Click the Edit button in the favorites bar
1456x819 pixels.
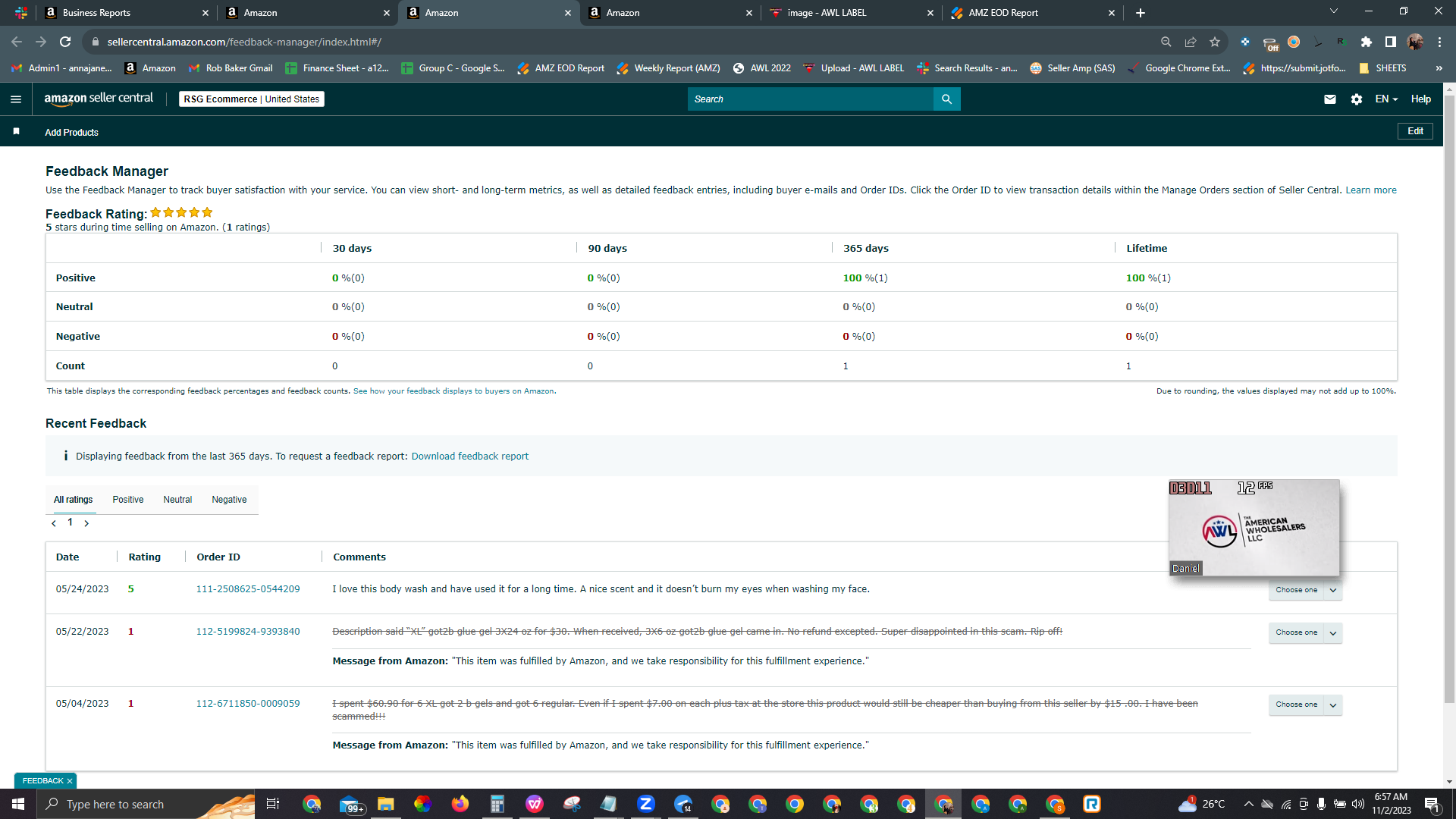1415,131
